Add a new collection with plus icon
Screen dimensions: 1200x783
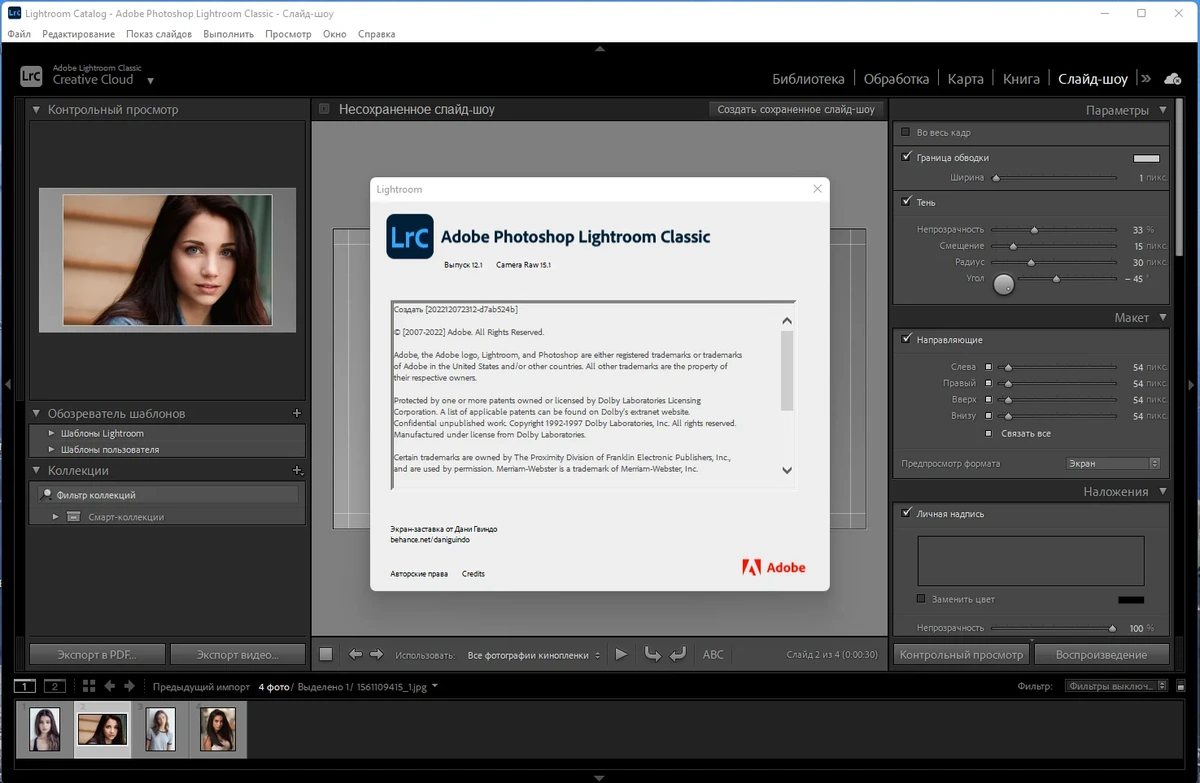(x=297, y=470)
